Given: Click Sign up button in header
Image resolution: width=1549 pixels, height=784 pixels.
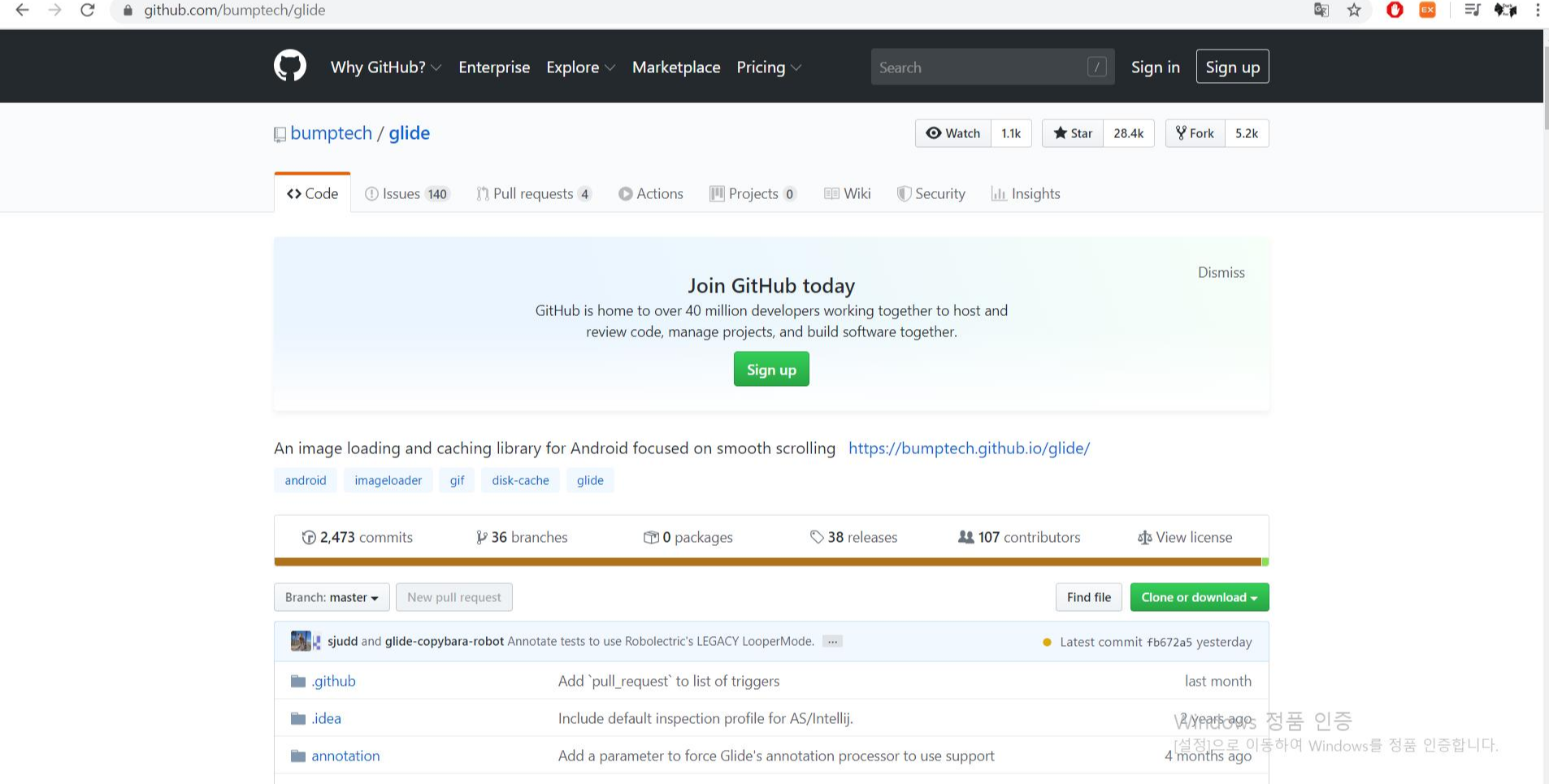Looking at the screenshot, I should point(1232,67).
